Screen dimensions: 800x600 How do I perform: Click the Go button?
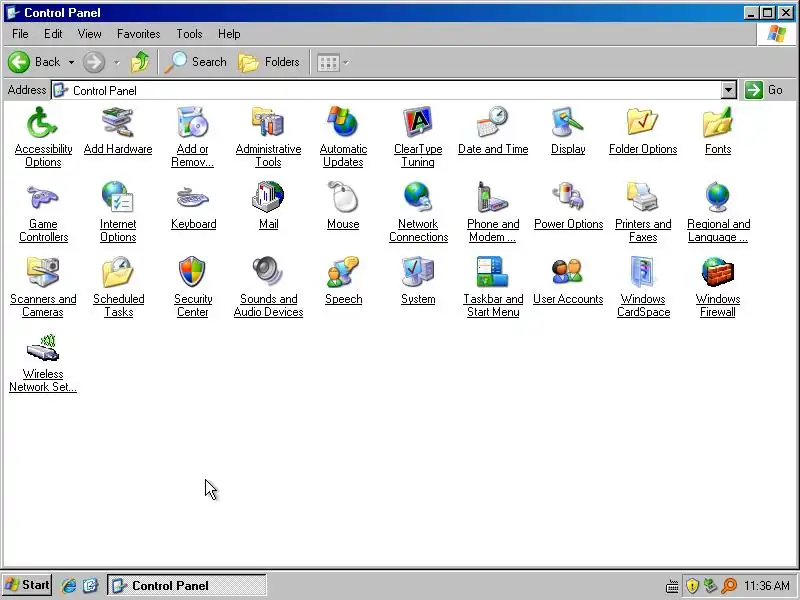764,90
